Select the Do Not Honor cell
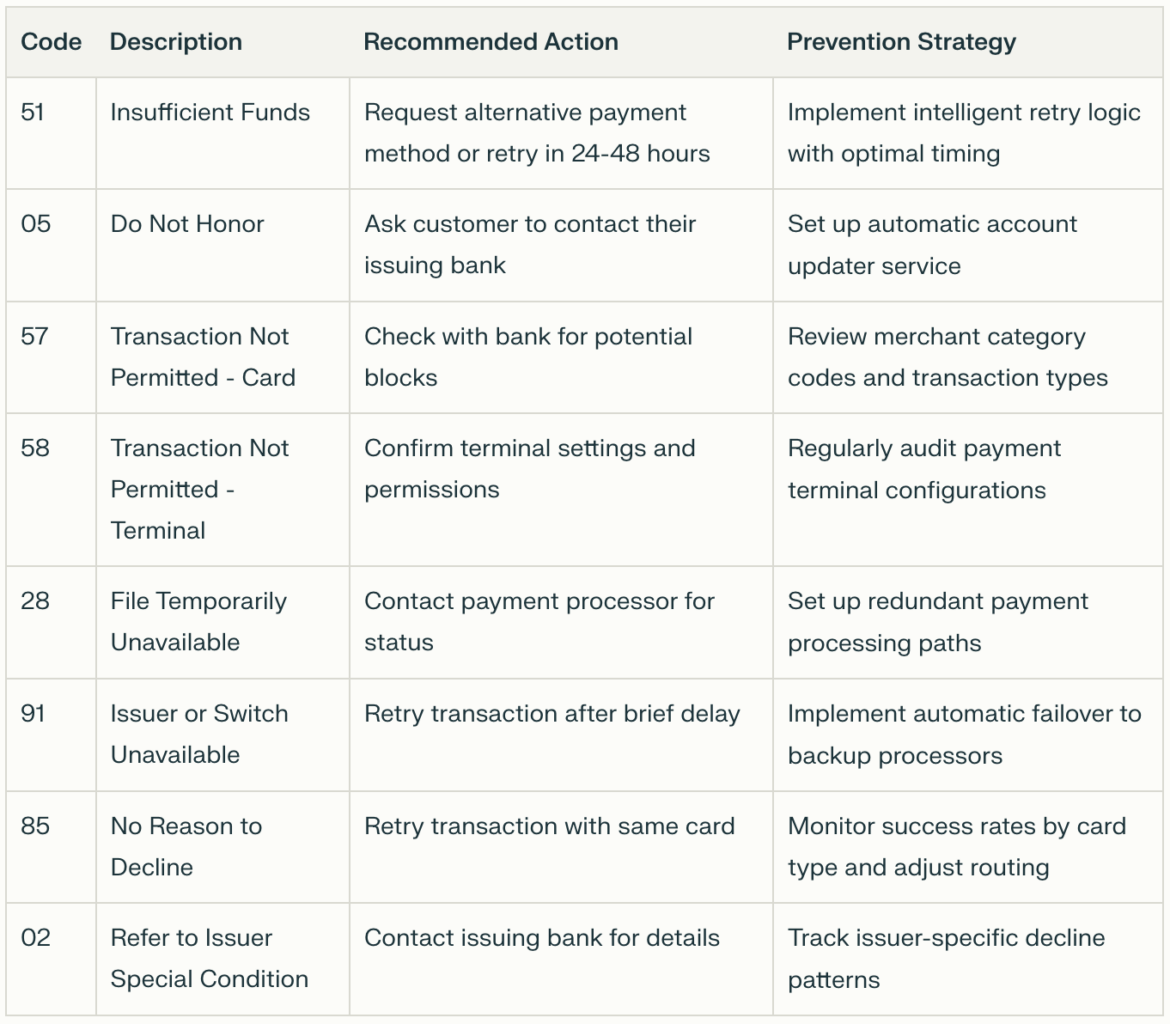This screenshot has width=1170, height=1024. pyautogui.click(x=187, y=224)
